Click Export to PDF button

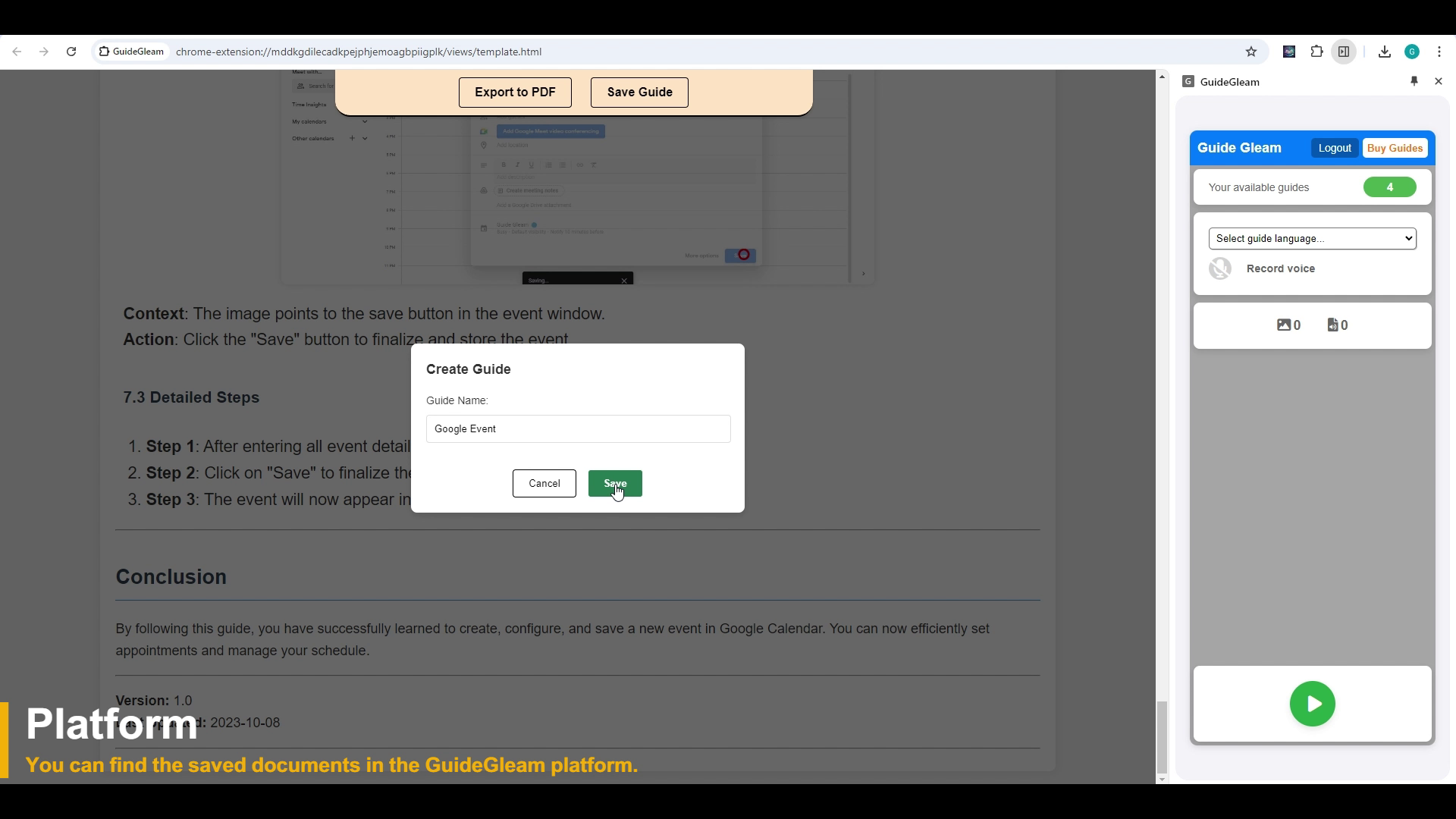coord(515,92)
